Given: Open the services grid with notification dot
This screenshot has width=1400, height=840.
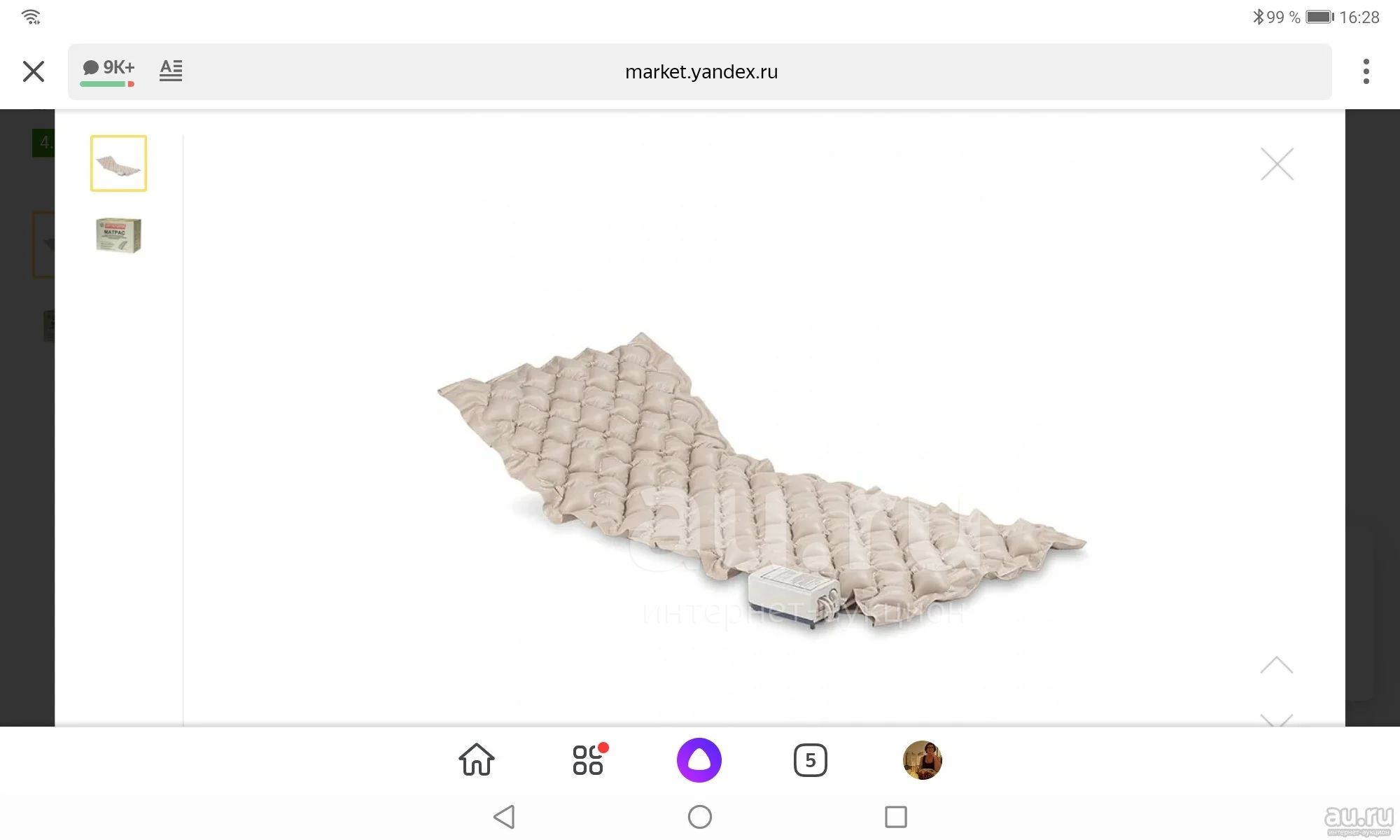Looking at the screenshot, I should tap(589, 759).
